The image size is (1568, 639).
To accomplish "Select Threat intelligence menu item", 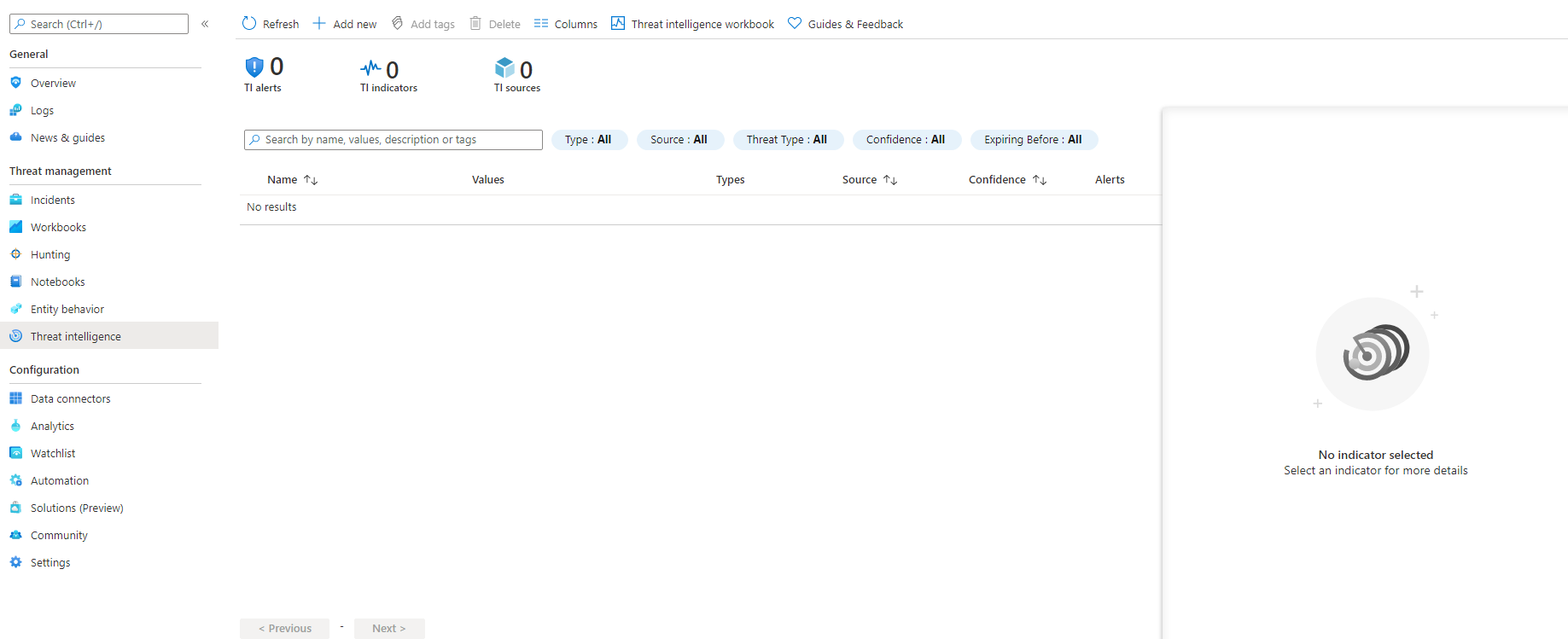I will (109, 335).
